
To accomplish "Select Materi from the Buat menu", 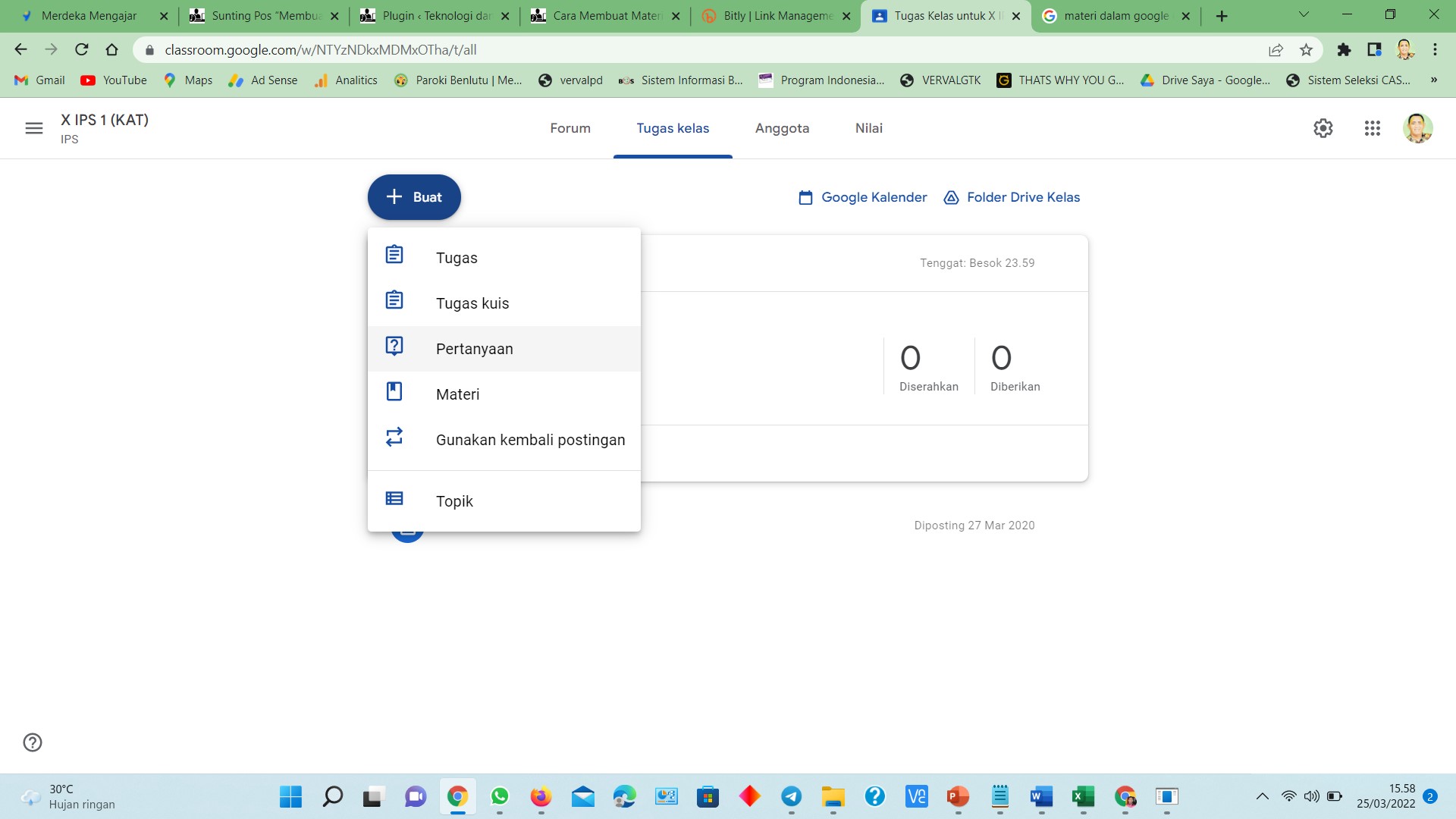I will (457, 394).
